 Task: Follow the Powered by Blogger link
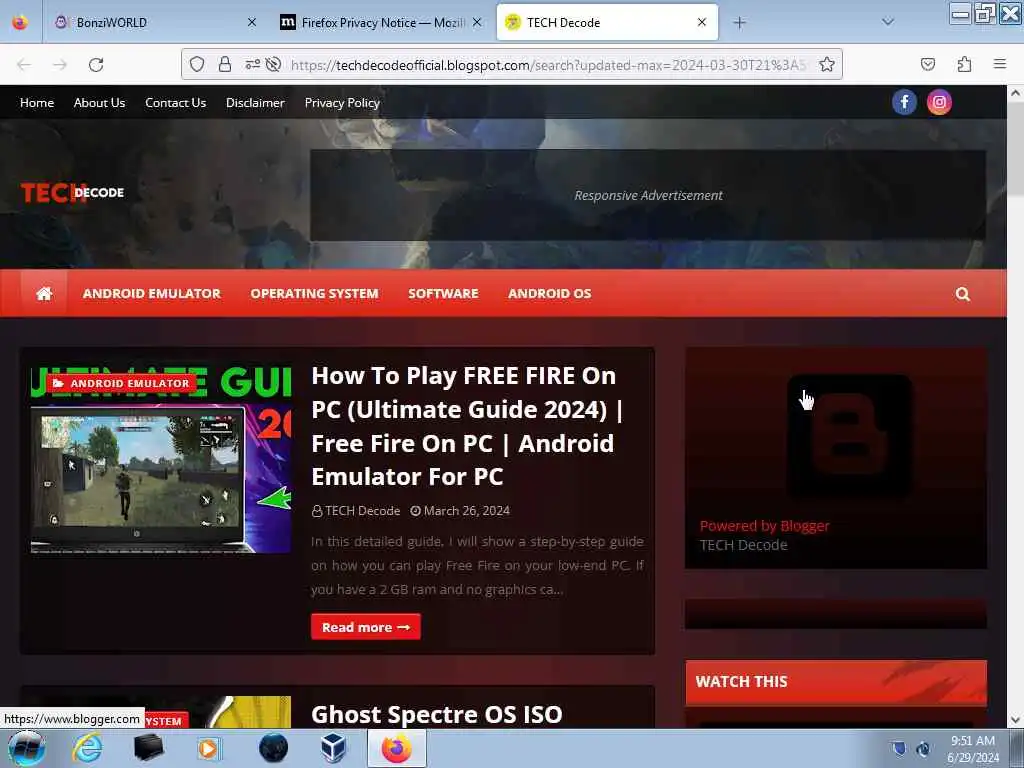764,526
